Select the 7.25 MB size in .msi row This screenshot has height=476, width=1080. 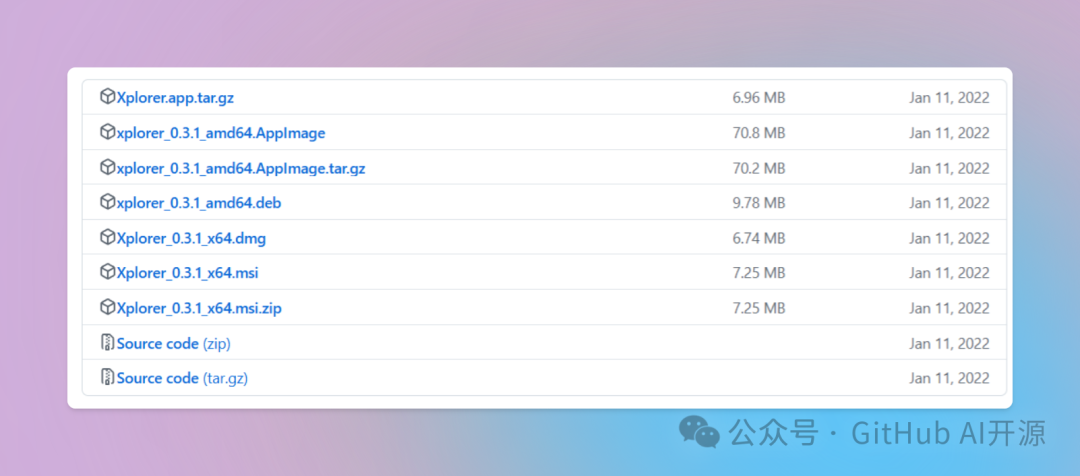(759, 273)
